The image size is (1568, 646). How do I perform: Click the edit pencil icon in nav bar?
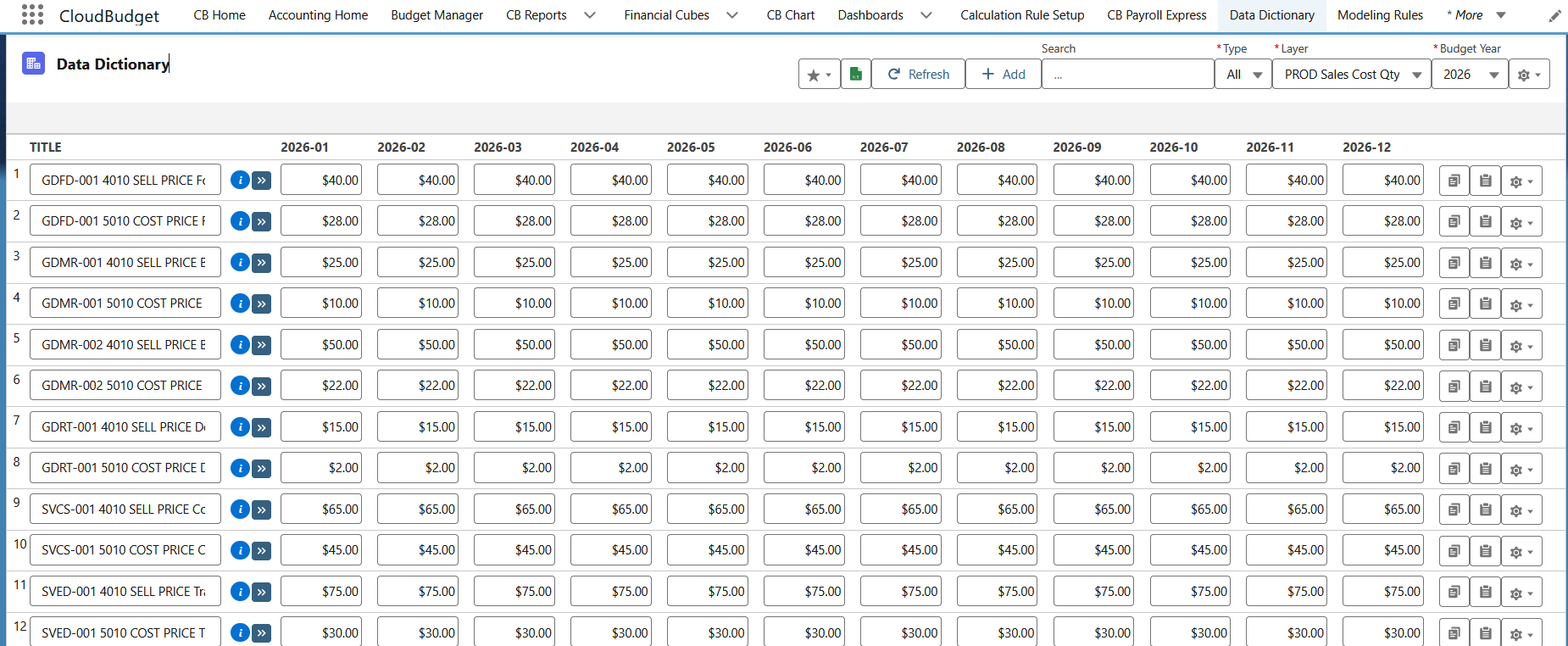click(1555, 15)
